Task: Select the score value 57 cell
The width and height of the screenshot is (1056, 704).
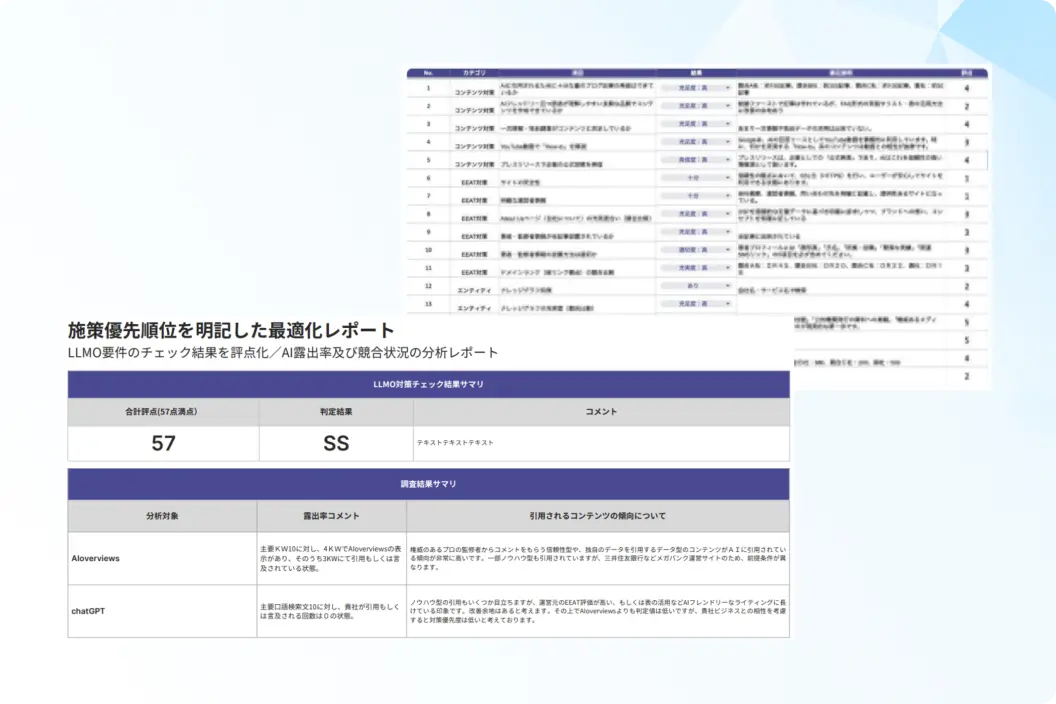Action: click(x=163, y=443)
